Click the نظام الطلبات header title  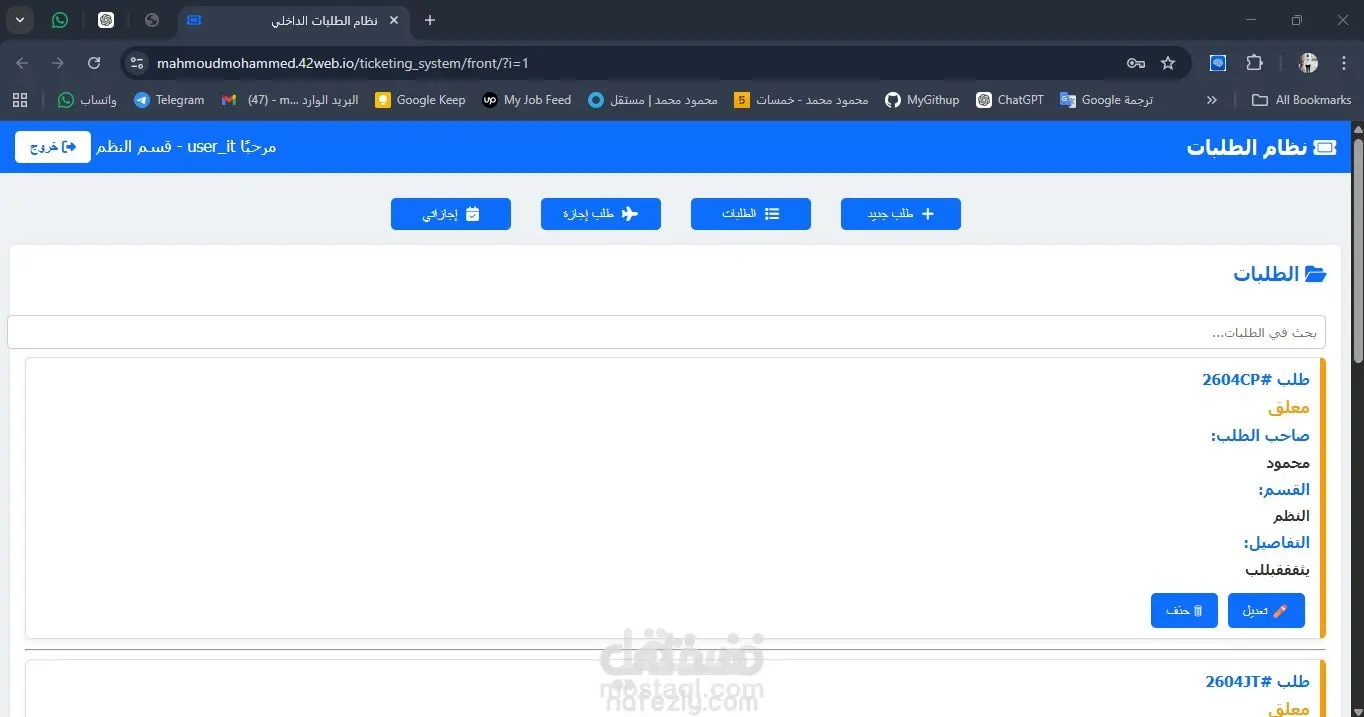click(1246, 147)
